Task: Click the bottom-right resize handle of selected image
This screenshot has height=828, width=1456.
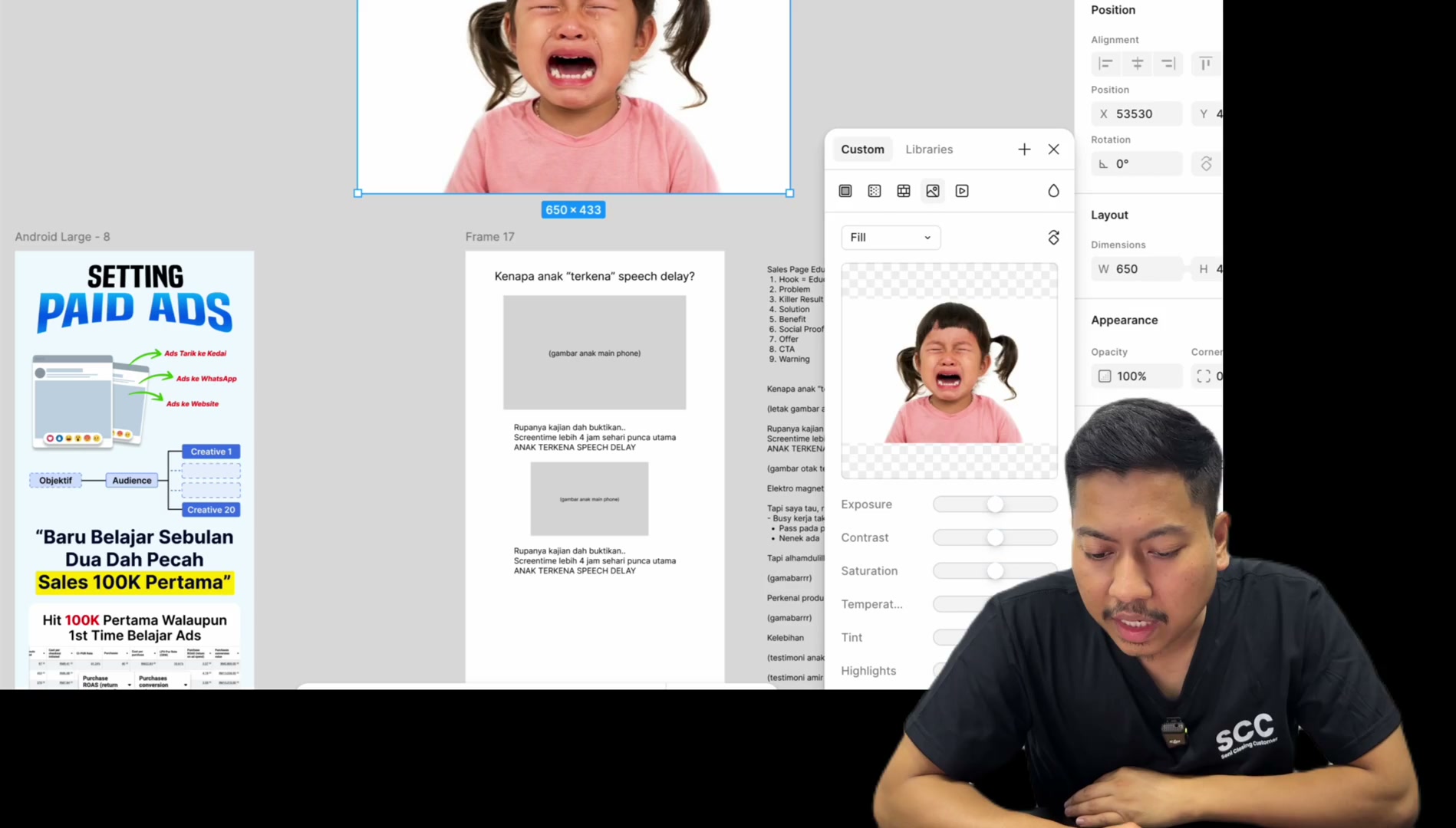Action: coord(789,193)
